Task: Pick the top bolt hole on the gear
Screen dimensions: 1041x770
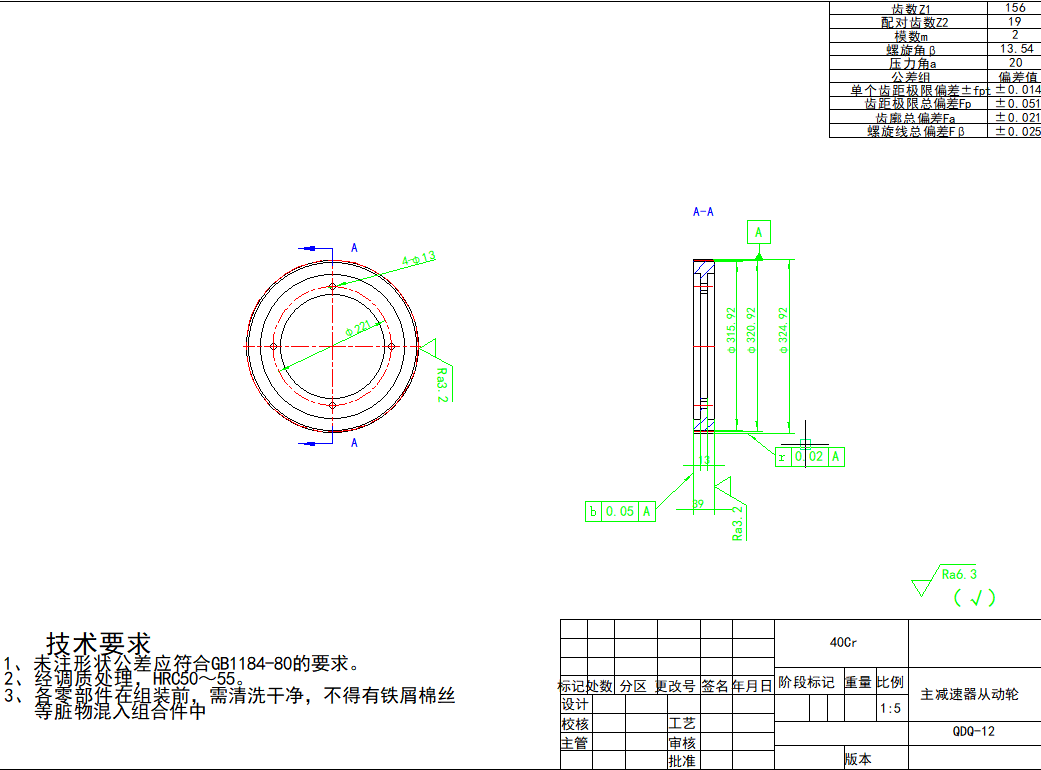Action: pyautogui.click(x=332, y=287)
